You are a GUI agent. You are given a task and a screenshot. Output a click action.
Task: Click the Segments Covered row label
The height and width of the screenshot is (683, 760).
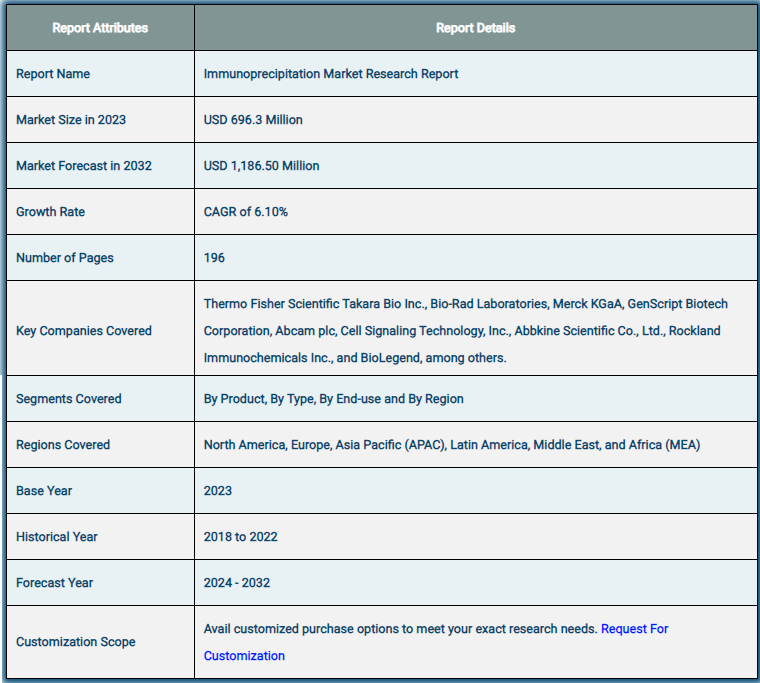click(x=69, y=398)
